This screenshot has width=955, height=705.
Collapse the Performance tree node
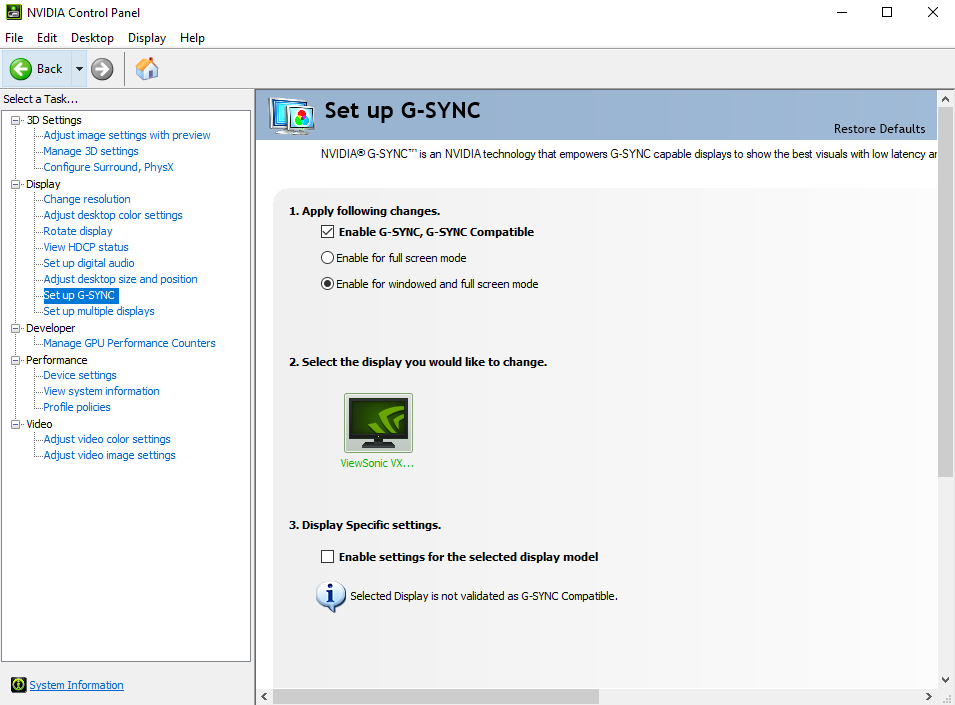coord(16,360)
